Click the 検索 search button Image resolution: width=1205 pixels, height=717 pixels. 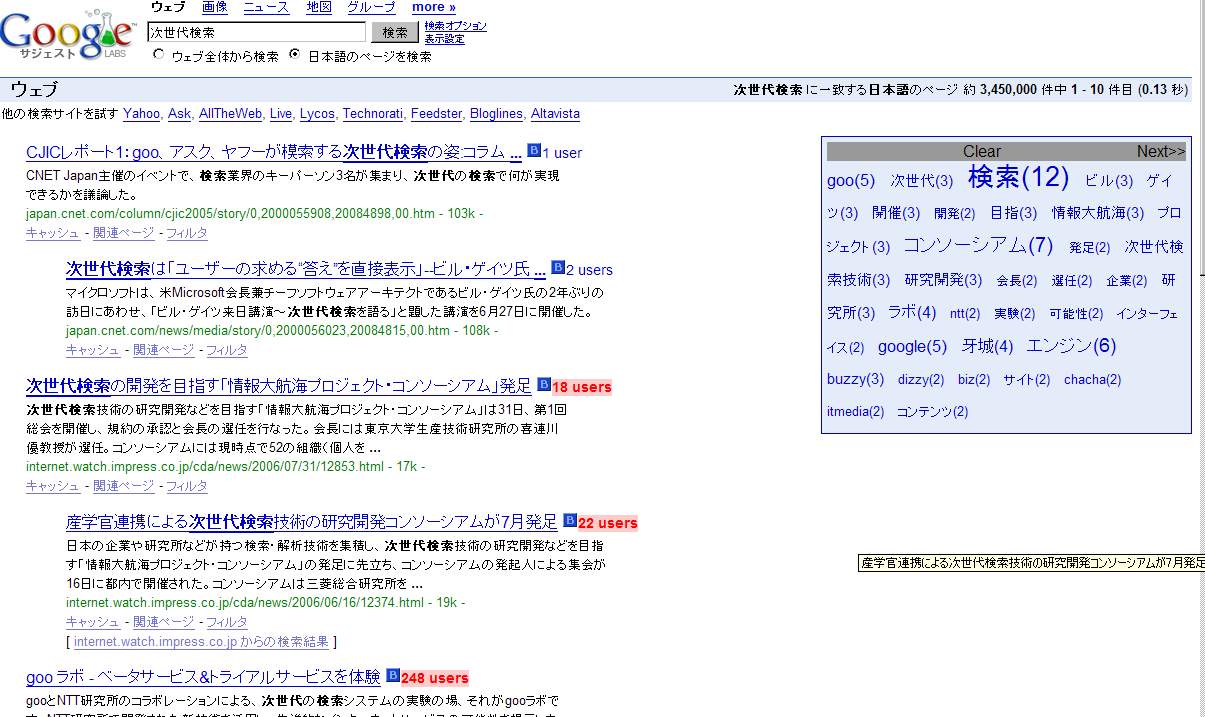tap(395, 32)
